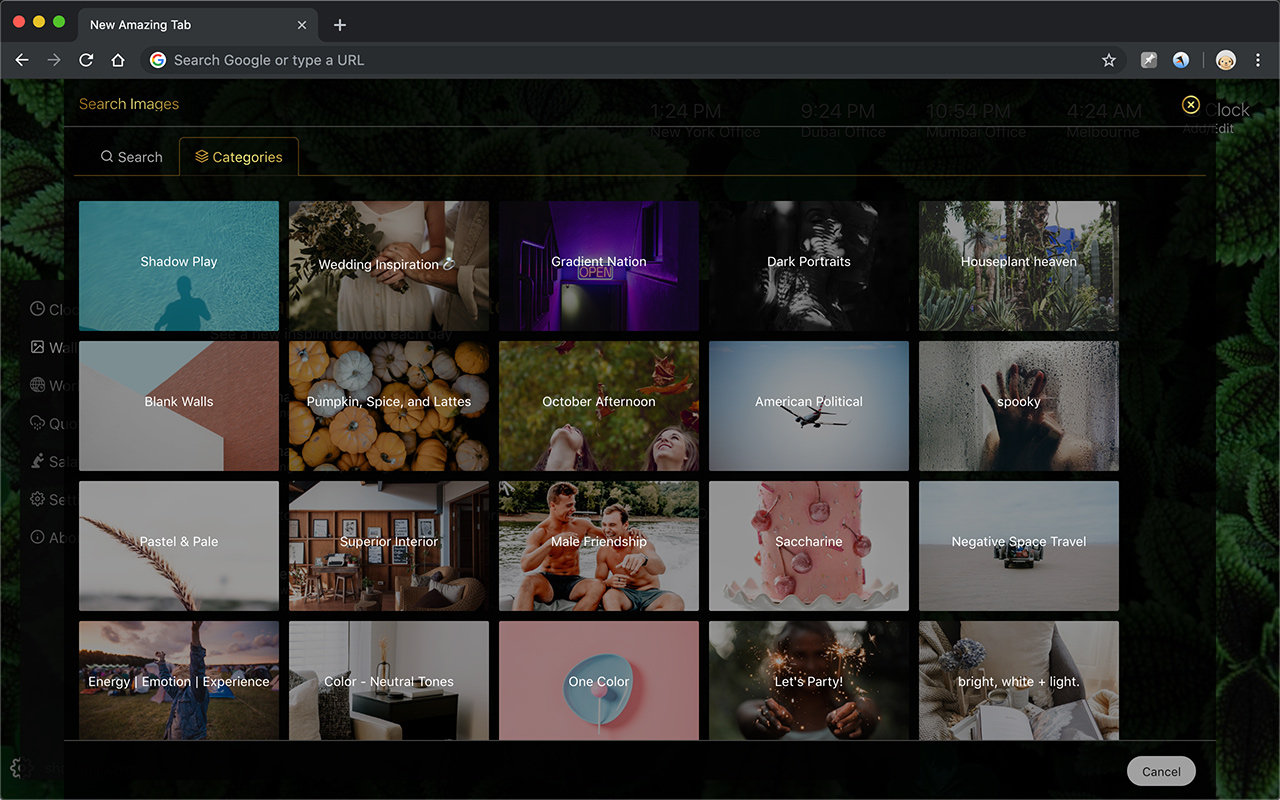The height and width of the screenshot is (800, 1280).
Task: Switch to the Search tab
Action: tap(131, 157)
